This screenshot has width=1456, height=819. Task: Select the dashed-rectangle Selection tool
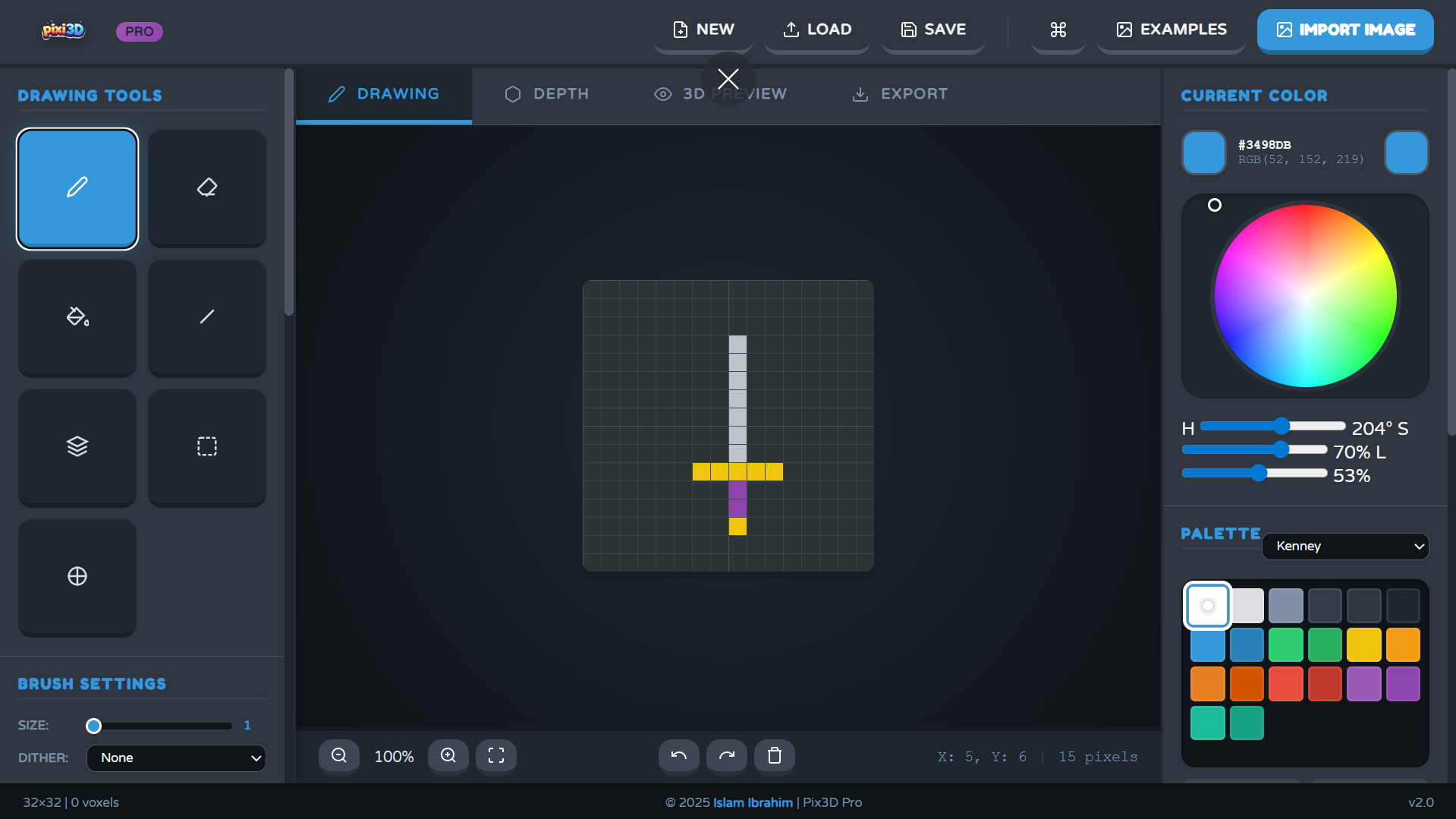(x=207, y=448)
